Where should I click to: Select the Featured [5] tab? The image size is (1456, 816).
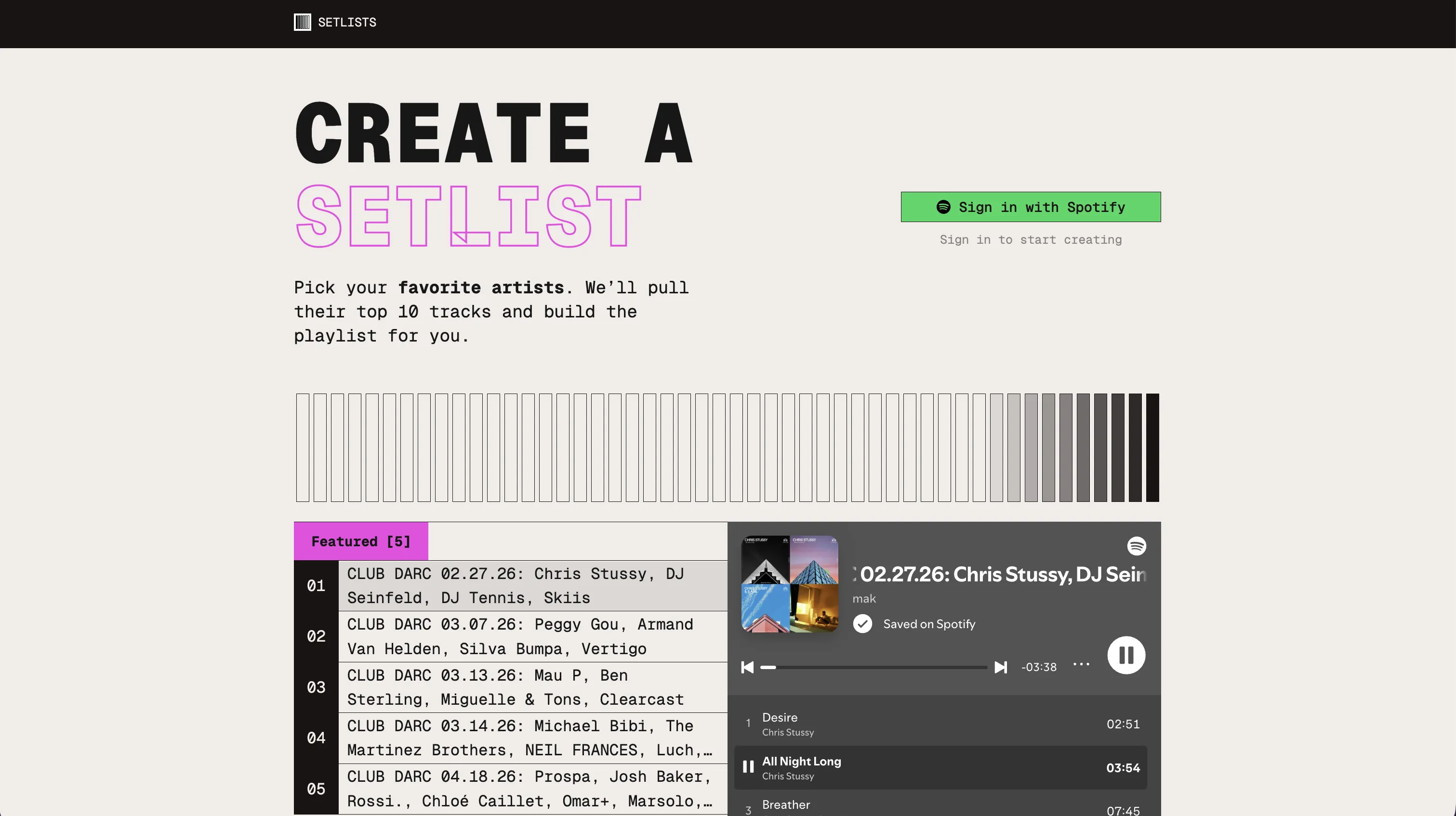360,541
